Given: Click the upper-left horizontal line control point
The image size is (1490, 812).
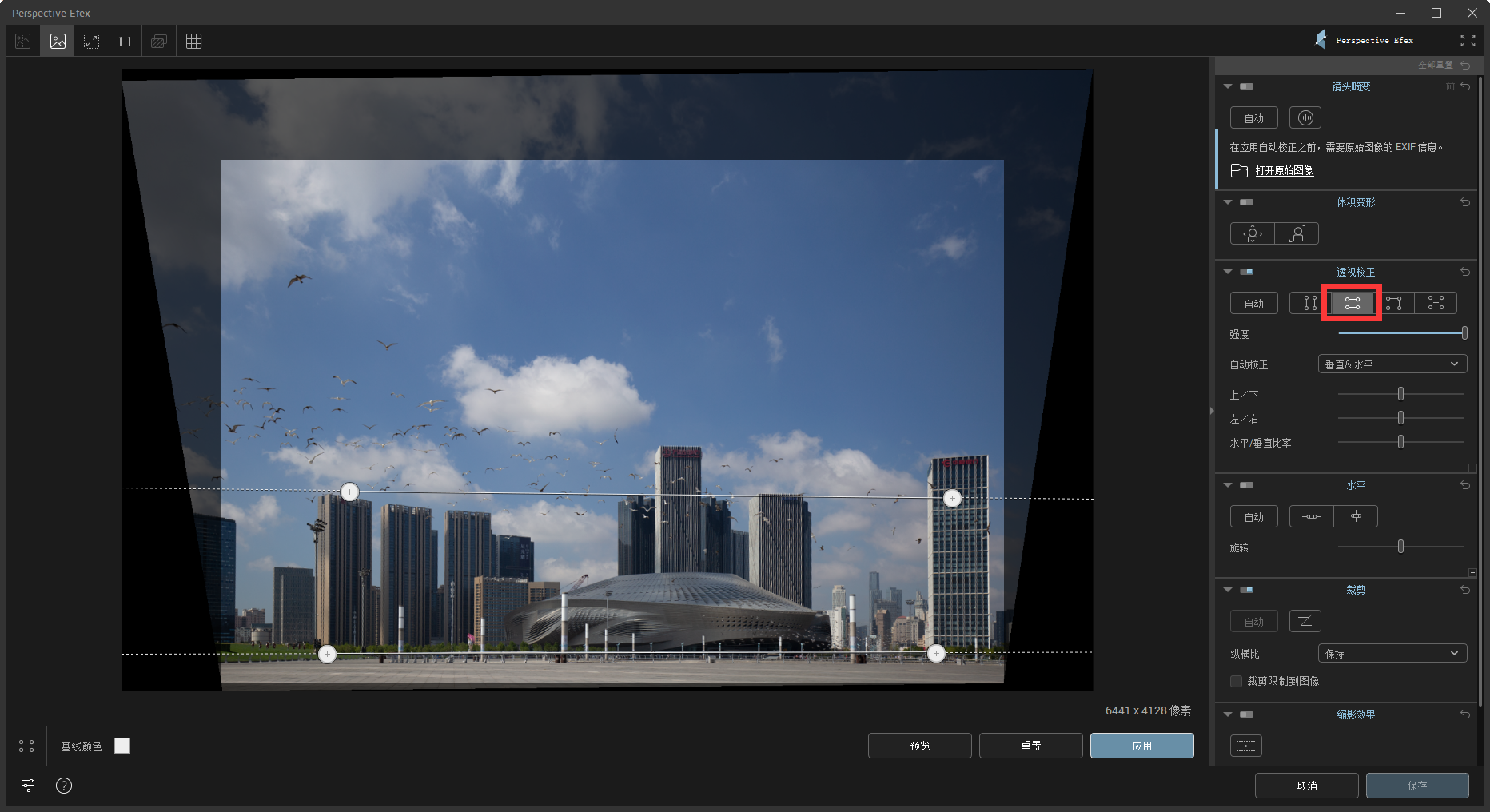Looking at the screenshot, I should [x=349, y=492].
